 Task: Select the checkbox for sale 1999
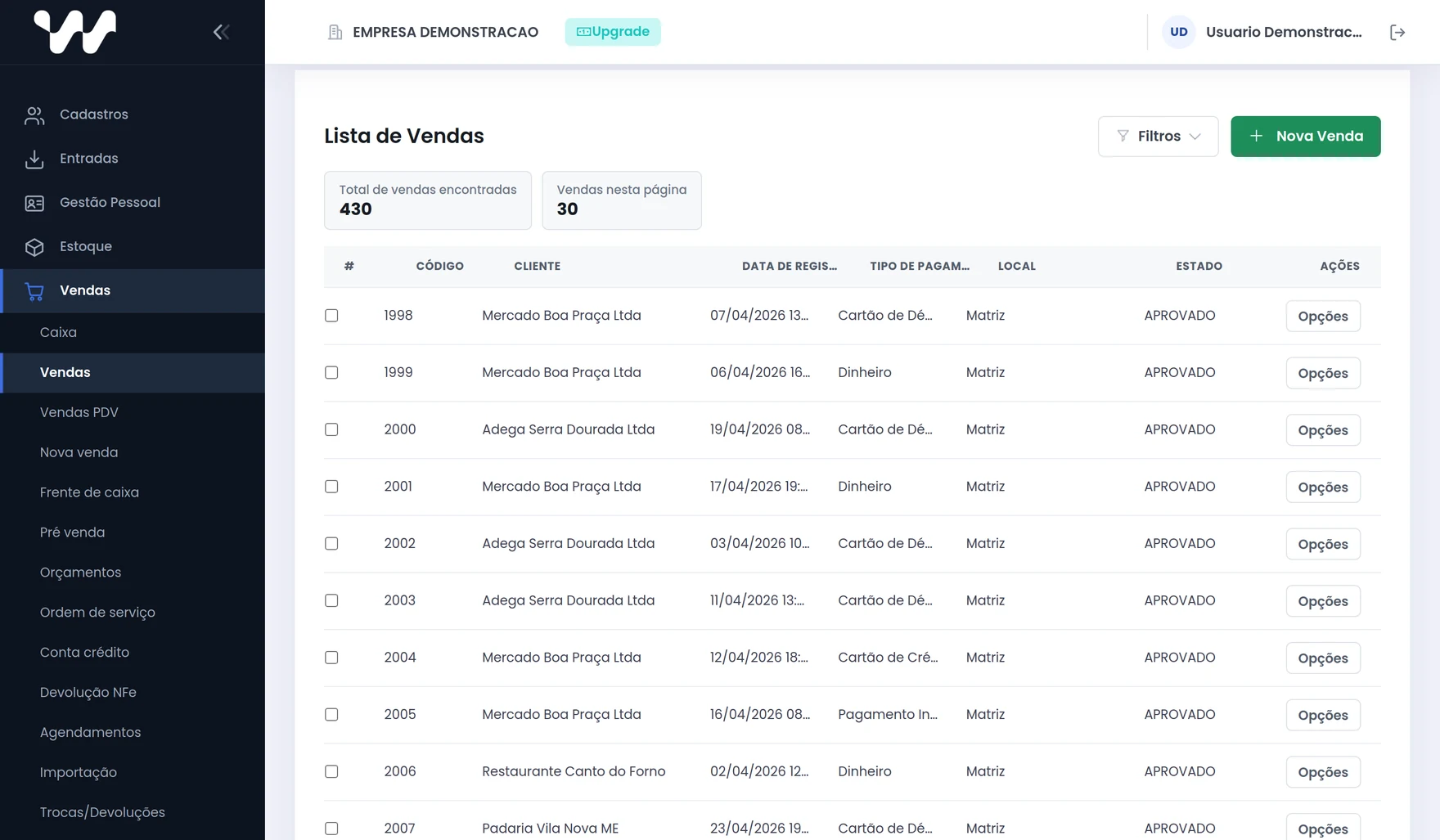pyautogui.click(x=331, y=373)
